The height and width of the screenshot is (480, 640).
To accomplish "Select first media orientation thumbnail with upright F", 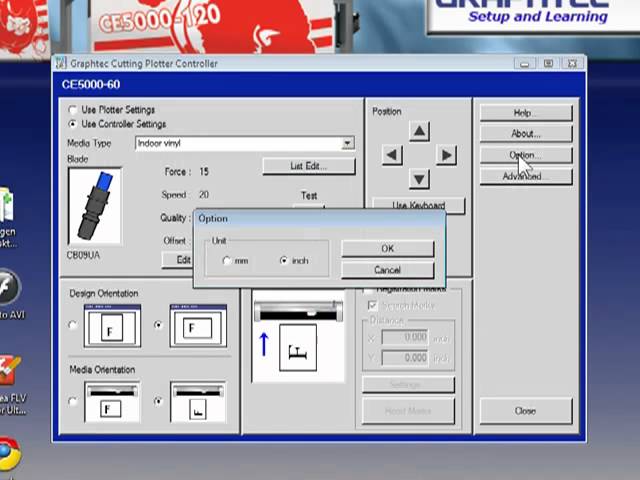I will pos(112,402).
